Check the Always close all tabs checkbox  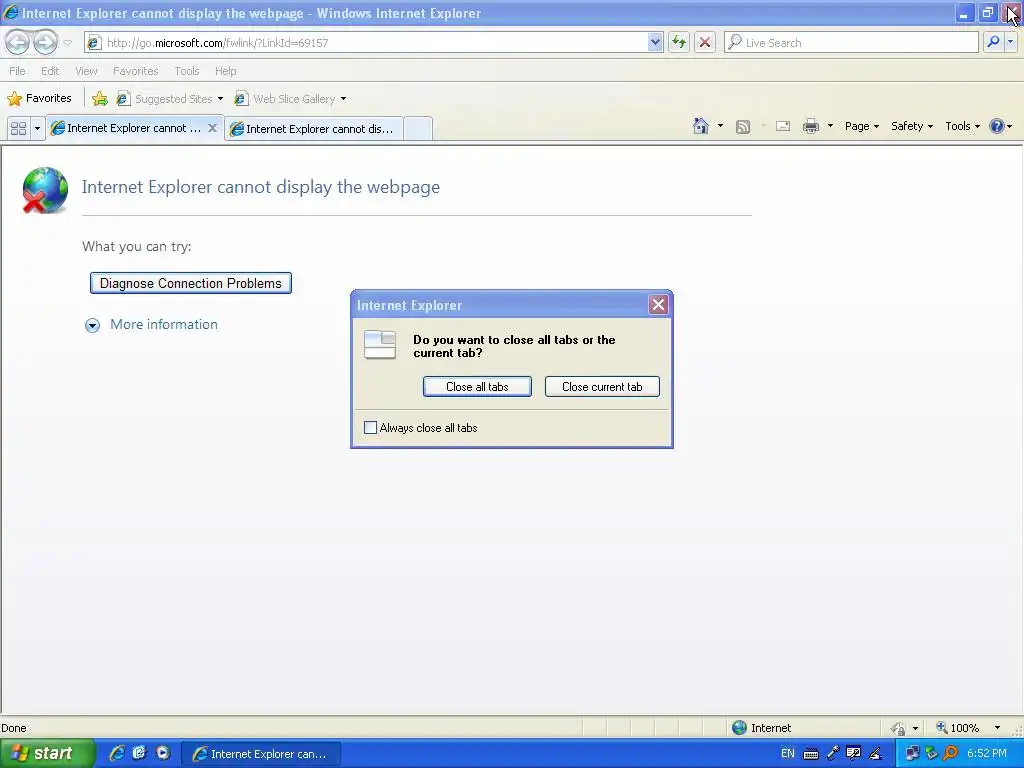click(x=370, y=428)
